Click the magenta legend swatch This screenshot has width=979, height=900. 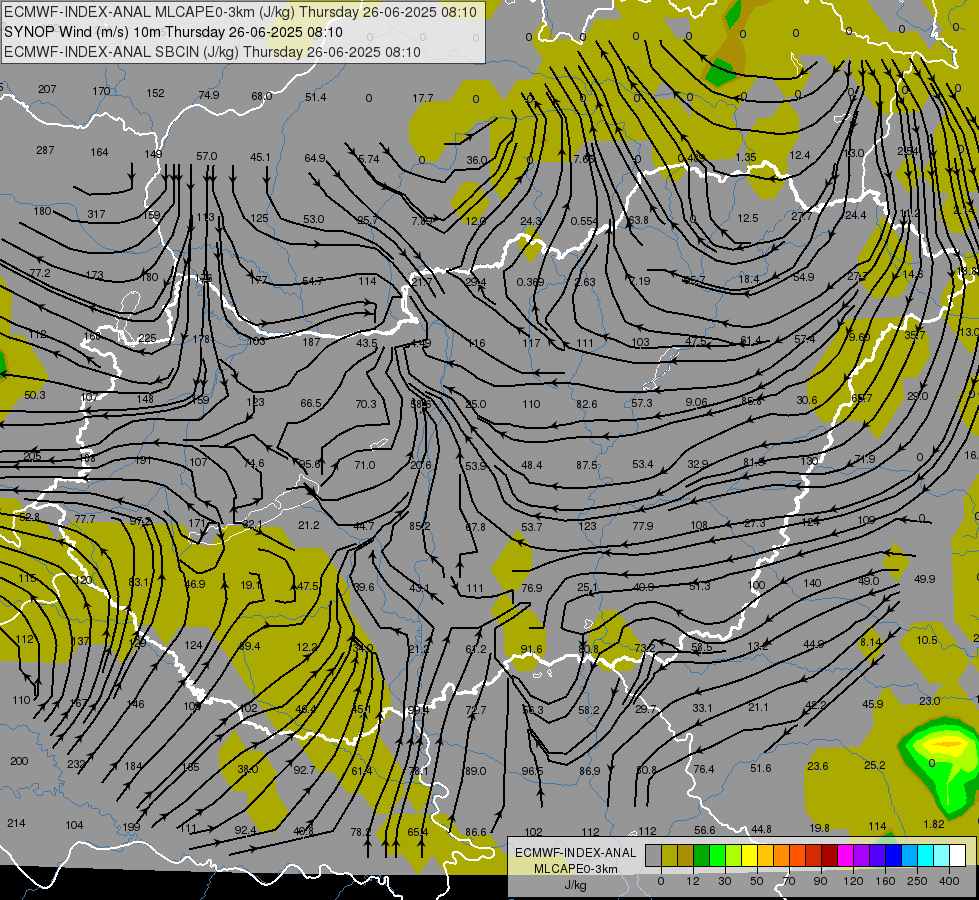(846, 856)
